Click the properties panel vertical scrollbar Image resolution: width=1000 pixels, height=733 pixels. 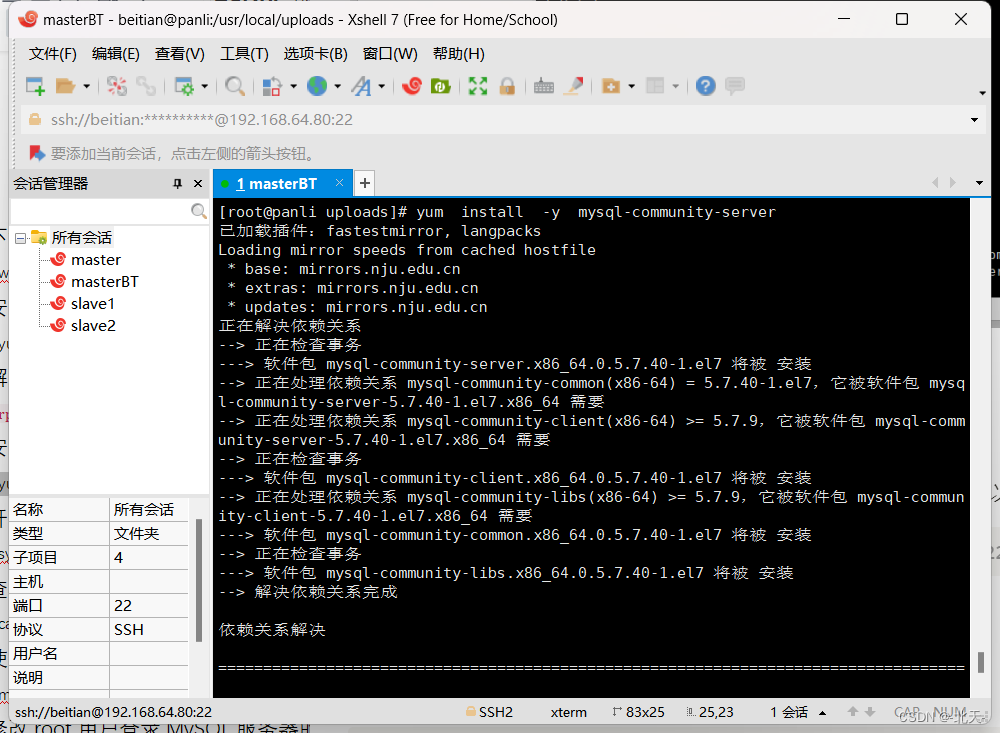point(198,580)
